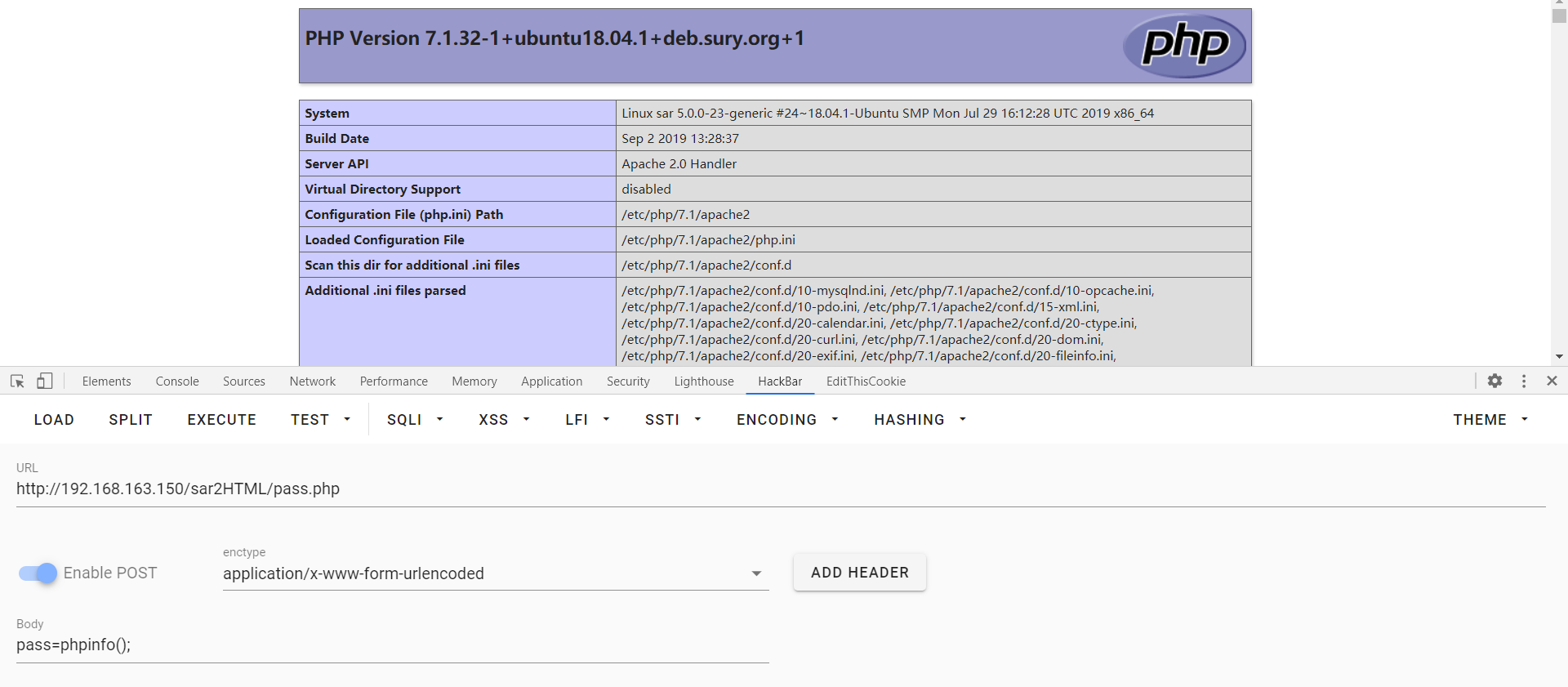Select the HackBar tab
Image resolution: width=1568 pixels, height=687 pixels.
click(780, 381)
